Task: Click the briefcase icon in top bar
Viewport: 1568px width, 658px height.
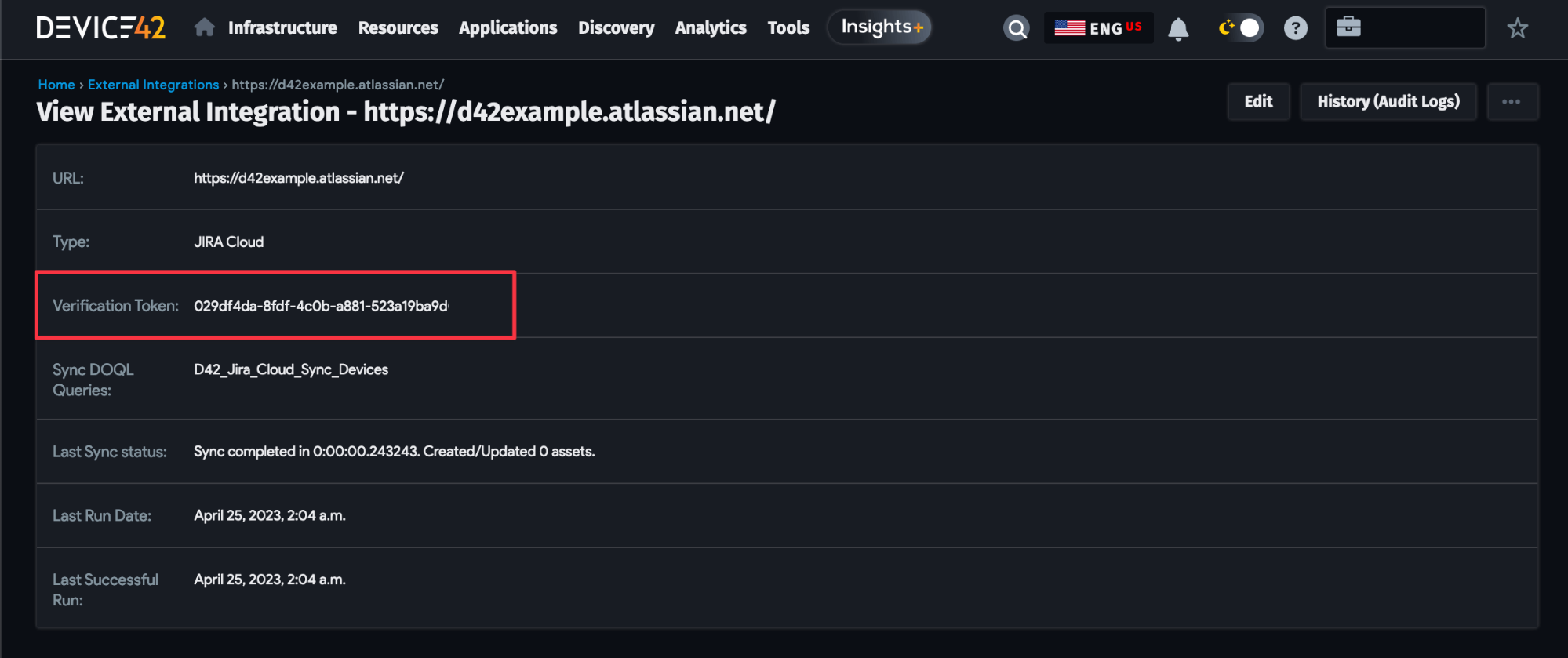Action: tap(1348, 27)
